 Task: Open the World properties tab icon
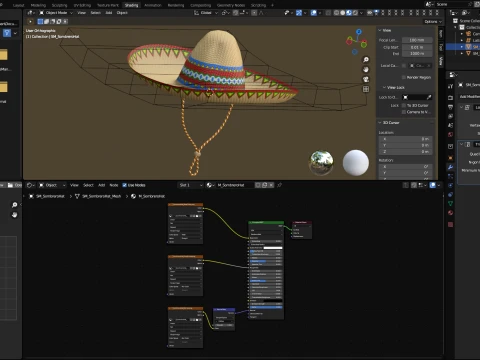(x=451, y=135)
